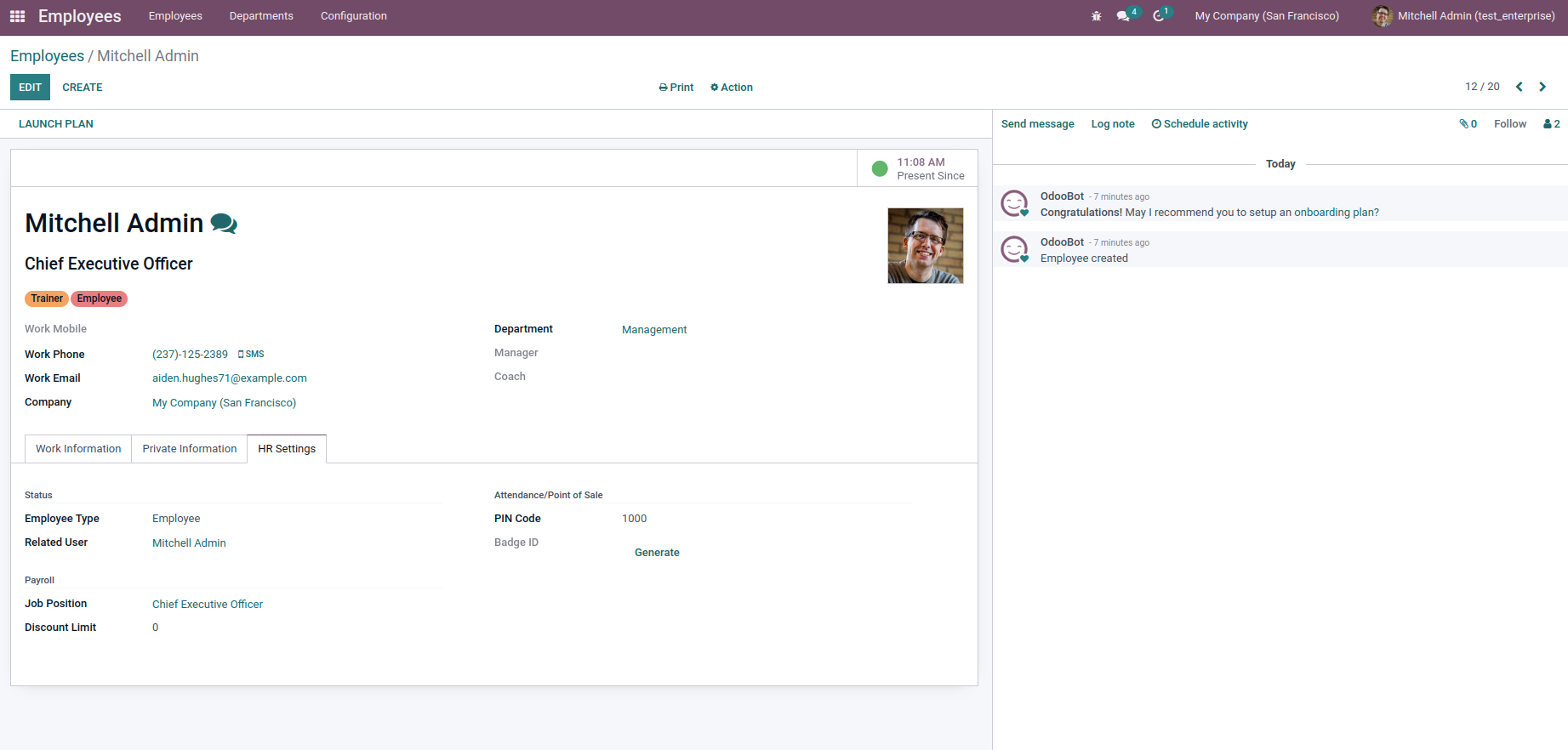The height and width of the screenshot is (750, 1568).
Task: Click Log note in chatter
Action: pos(1113,124)
